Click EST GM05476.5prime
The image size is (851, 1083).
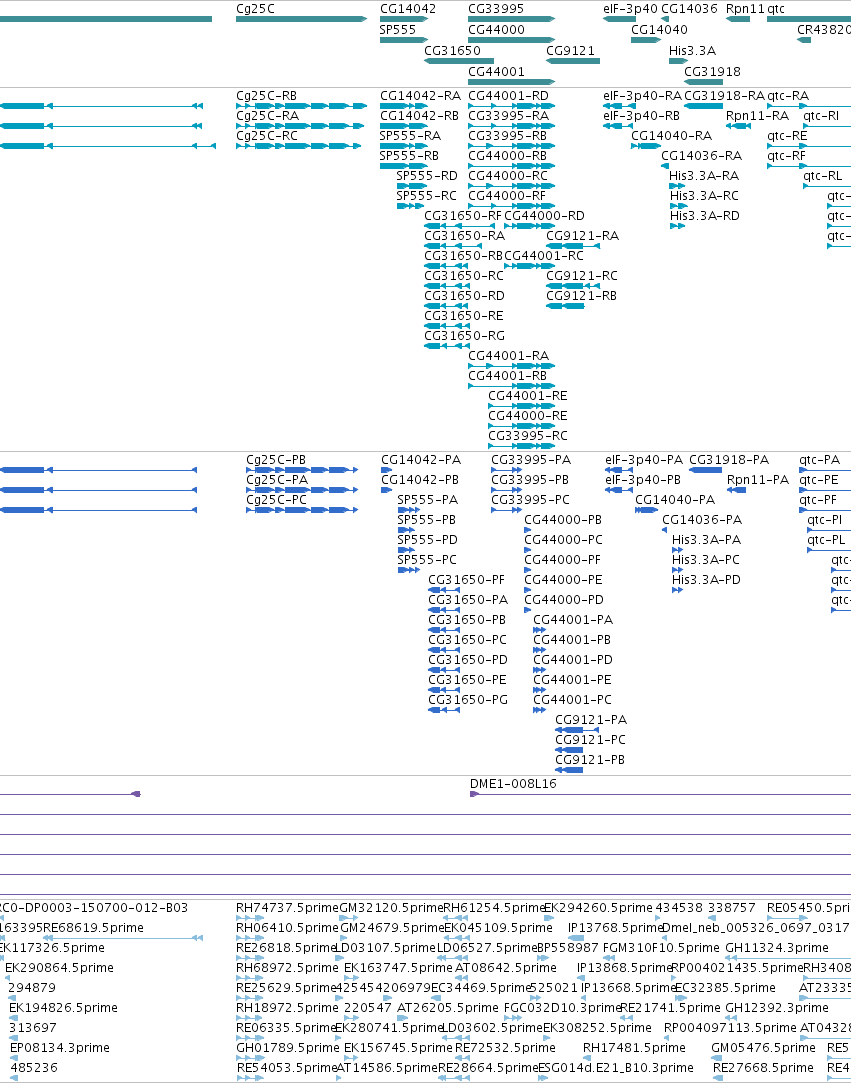(763, 1048)
